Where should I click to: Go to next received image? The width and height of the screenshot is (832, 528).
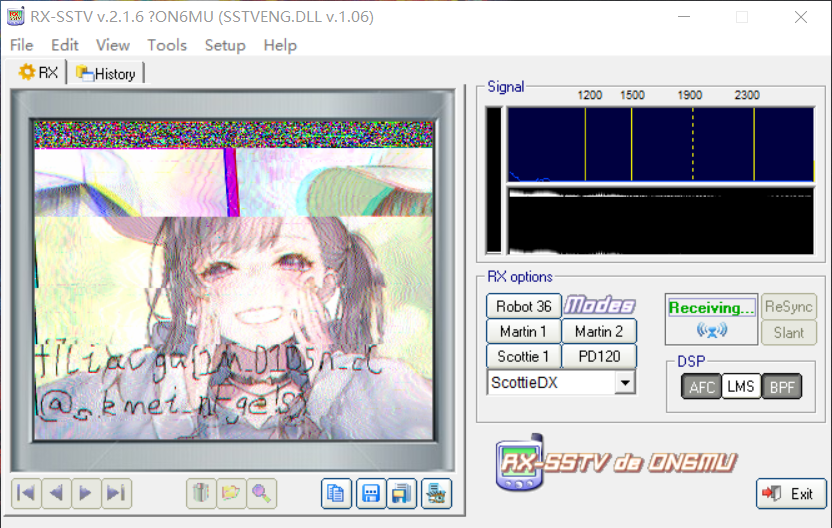(x=86, y=493)
